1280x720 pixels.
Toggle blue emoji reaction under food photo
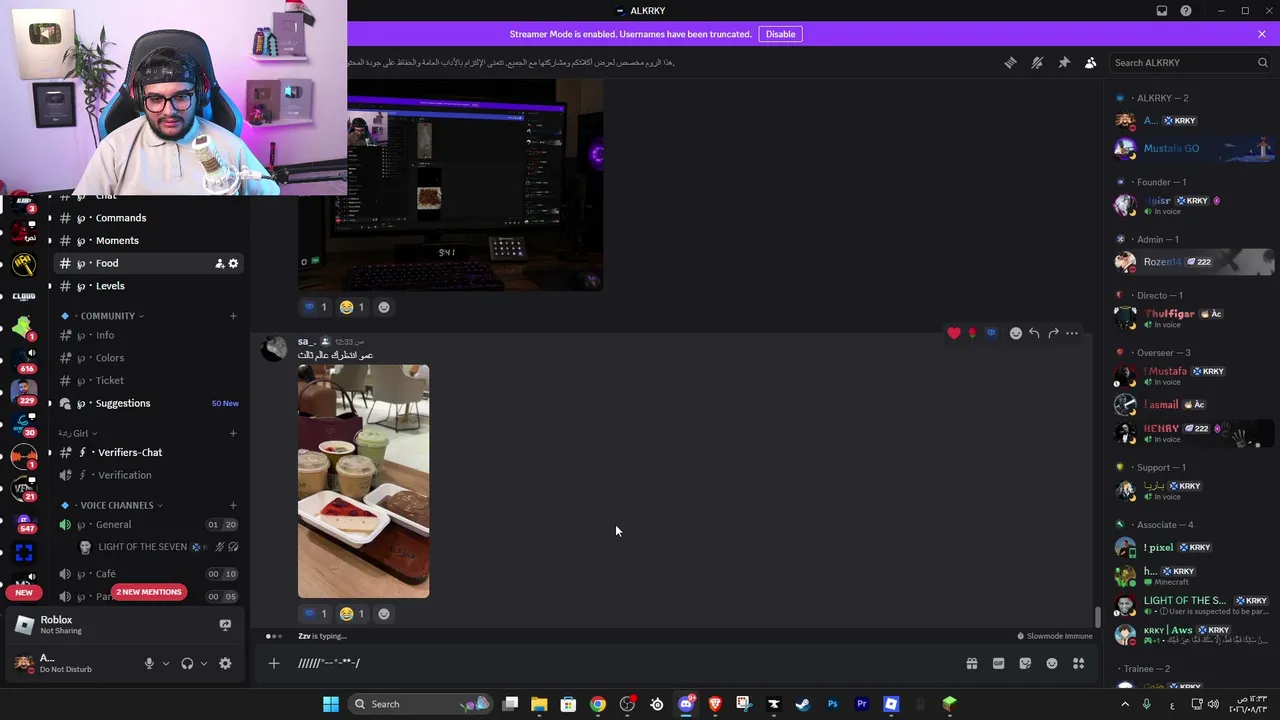315,614
